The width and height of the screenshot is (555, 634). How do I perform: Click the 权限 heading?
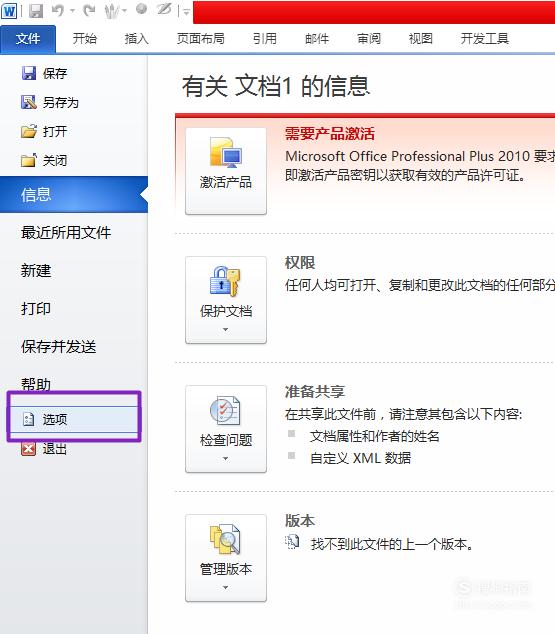click(300, 263)
